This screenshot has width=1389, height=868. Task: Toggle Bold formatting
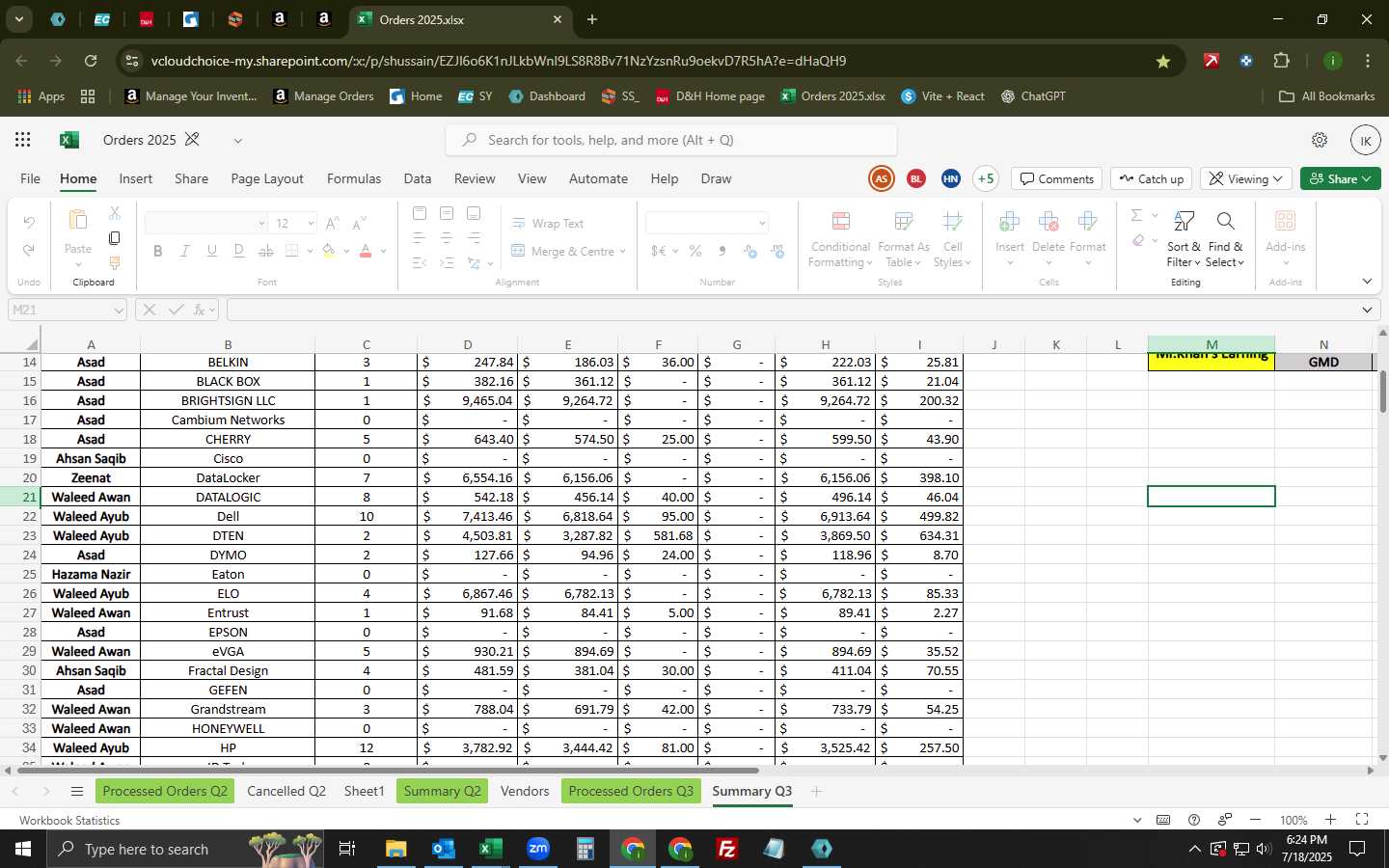[157, 251]
